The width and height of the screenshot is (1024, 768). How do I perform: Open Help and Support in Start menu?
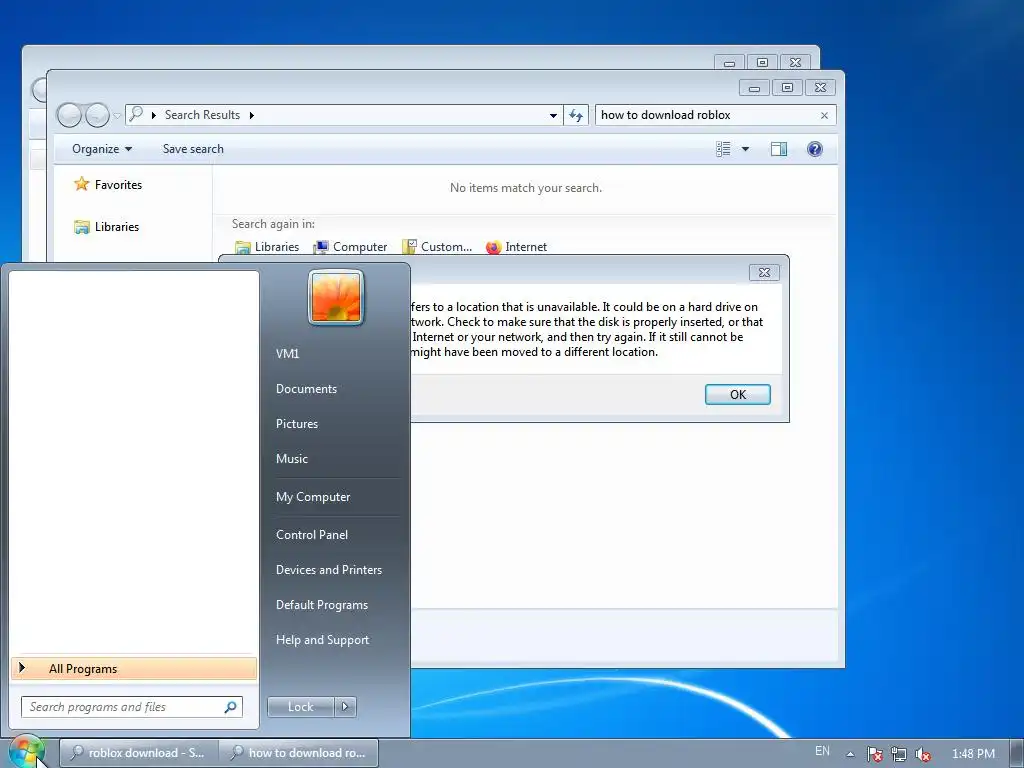pos(323,640)
